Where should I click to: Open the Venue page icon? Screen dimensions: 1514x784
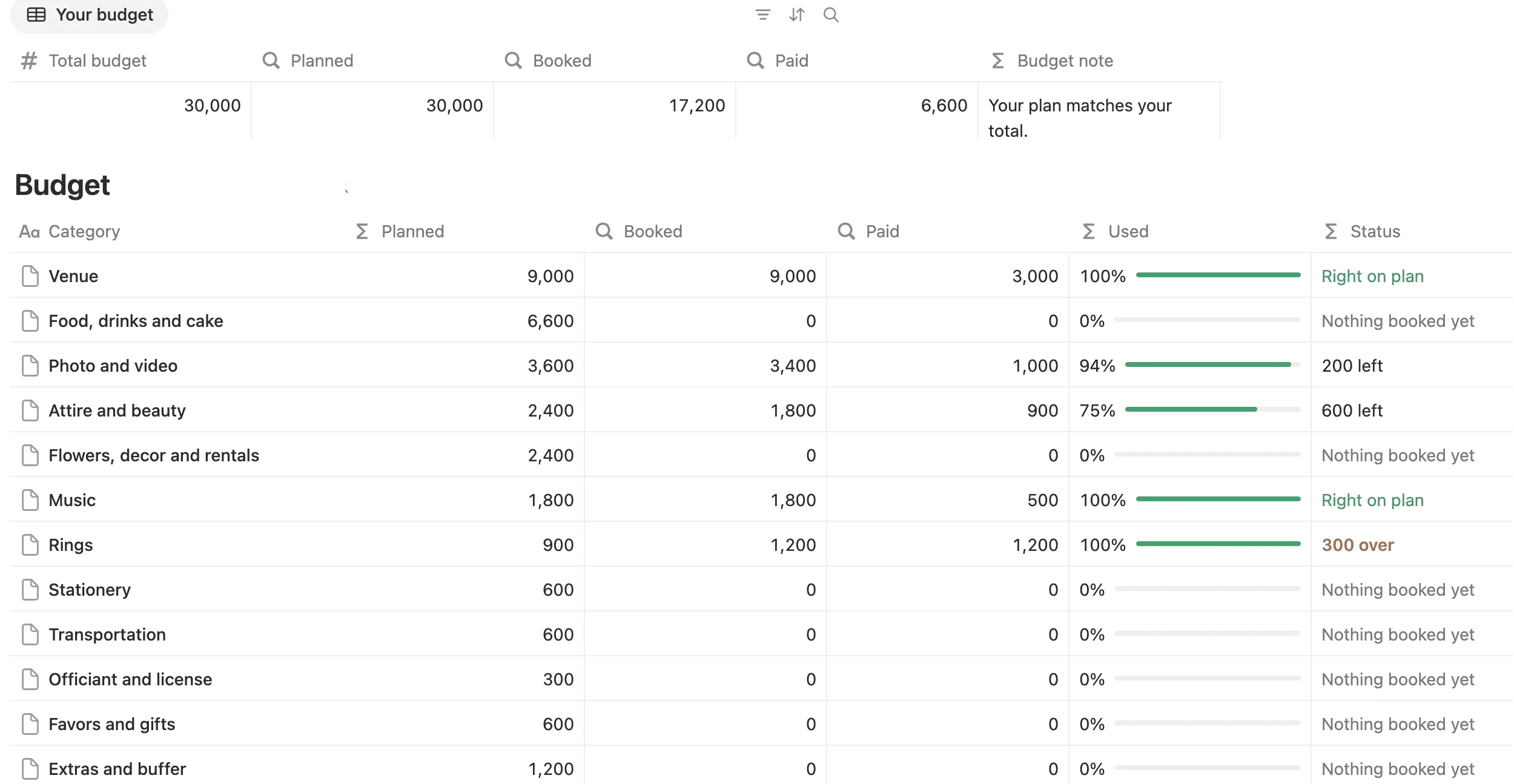30,276
